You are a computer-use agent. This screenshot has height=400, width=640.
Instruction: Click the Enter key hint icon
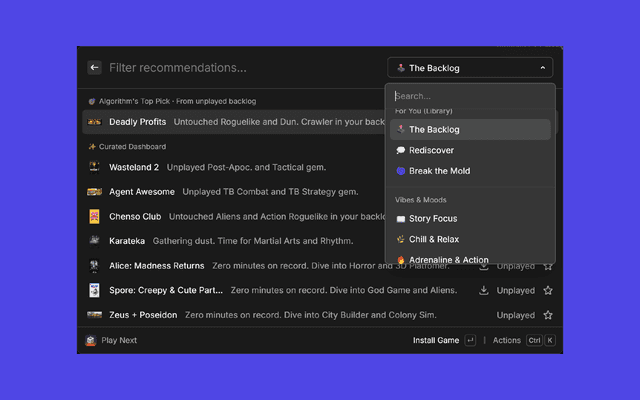pos(470,340)
